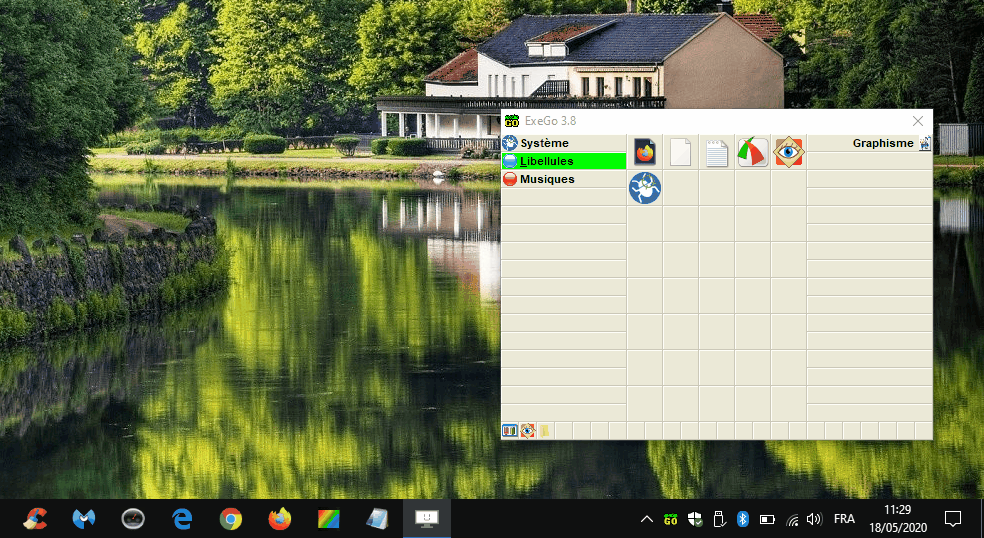Viewport: 984px width, 538px height.
Task: Select the Libellules category
Action: pyautogui.click(x=564, y=161)
